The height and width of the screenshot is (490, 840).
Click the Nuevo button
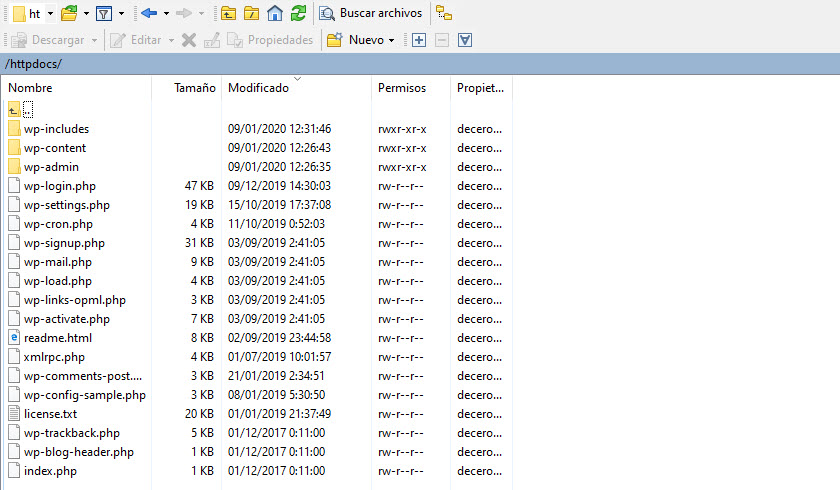click(356, 40)
